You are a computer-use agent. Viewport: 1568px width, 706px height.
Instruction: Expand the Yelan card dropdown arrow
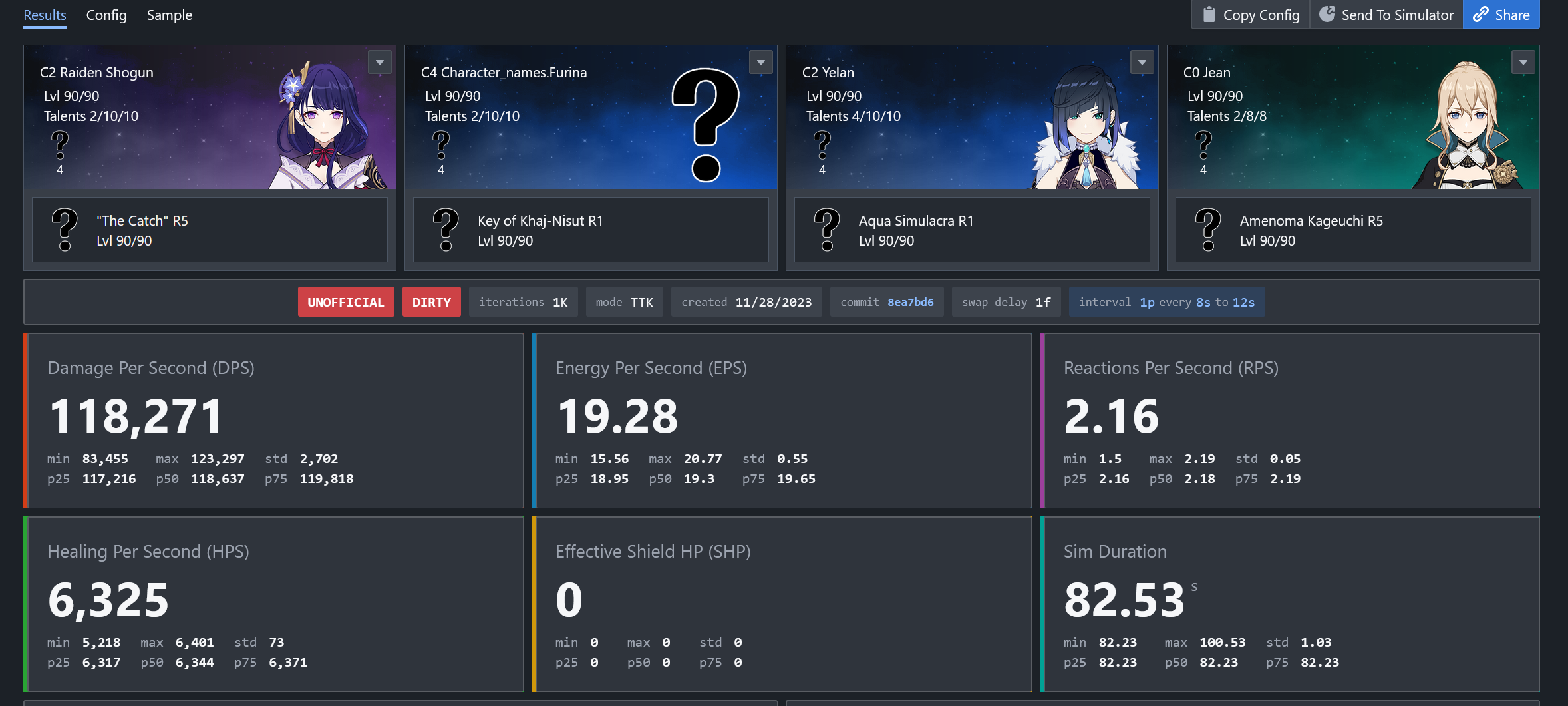(1142, 63)
